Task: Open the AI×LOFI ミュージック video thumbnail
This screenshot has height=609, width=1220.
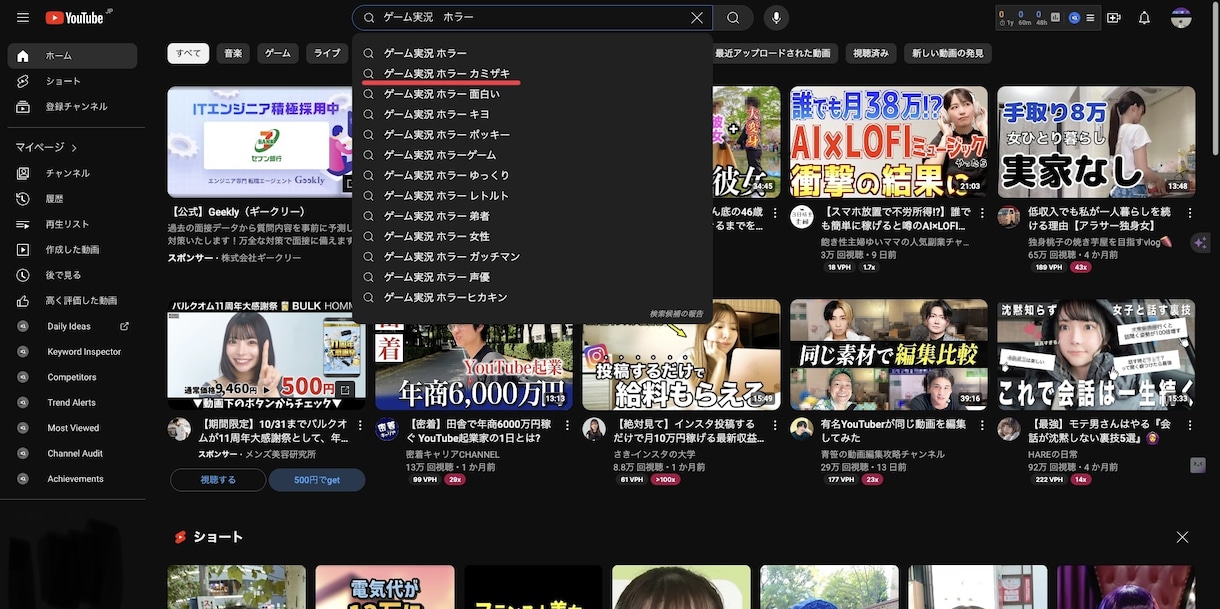Action: pos(888,141)
